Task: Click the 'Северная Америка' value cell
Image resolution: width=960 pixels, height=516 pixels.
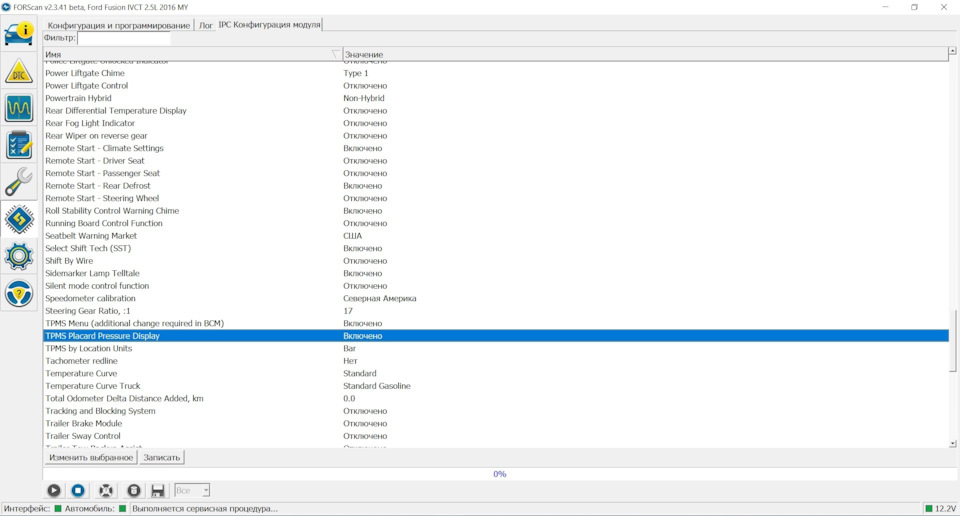Action: point(380,298)
